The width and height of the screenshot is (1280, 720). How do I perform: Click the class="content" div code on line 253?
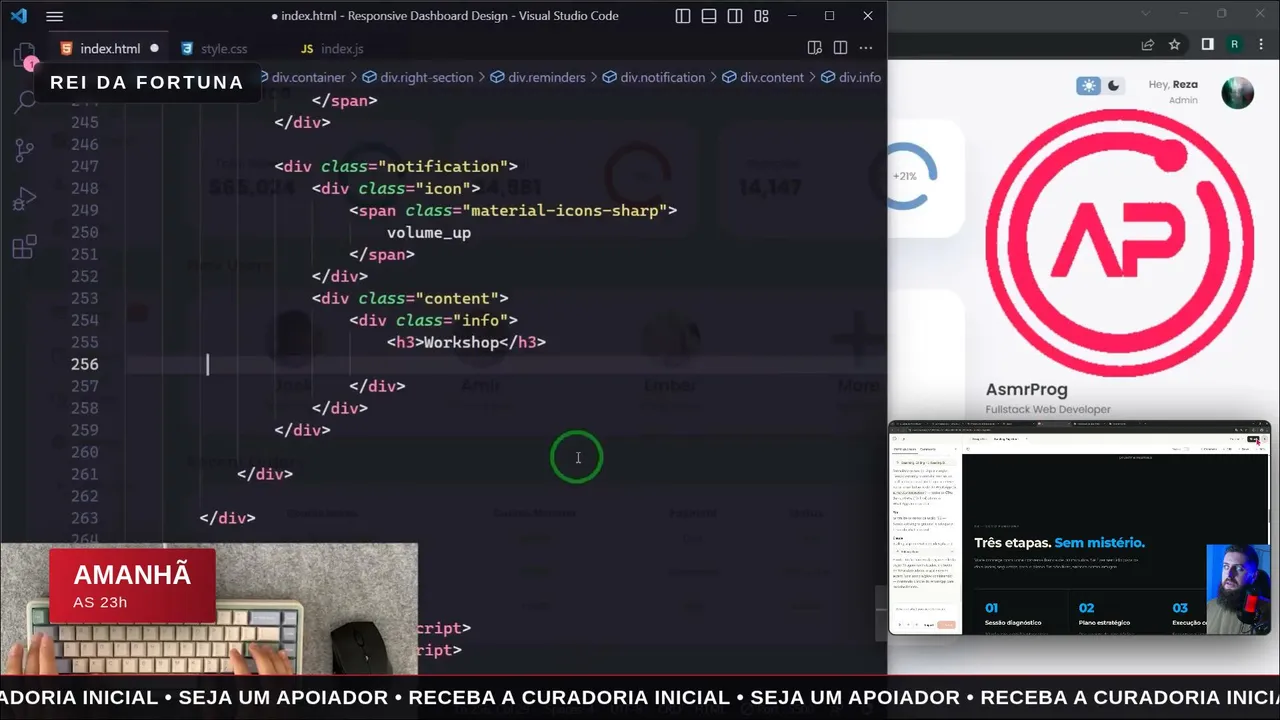(410, 298)
